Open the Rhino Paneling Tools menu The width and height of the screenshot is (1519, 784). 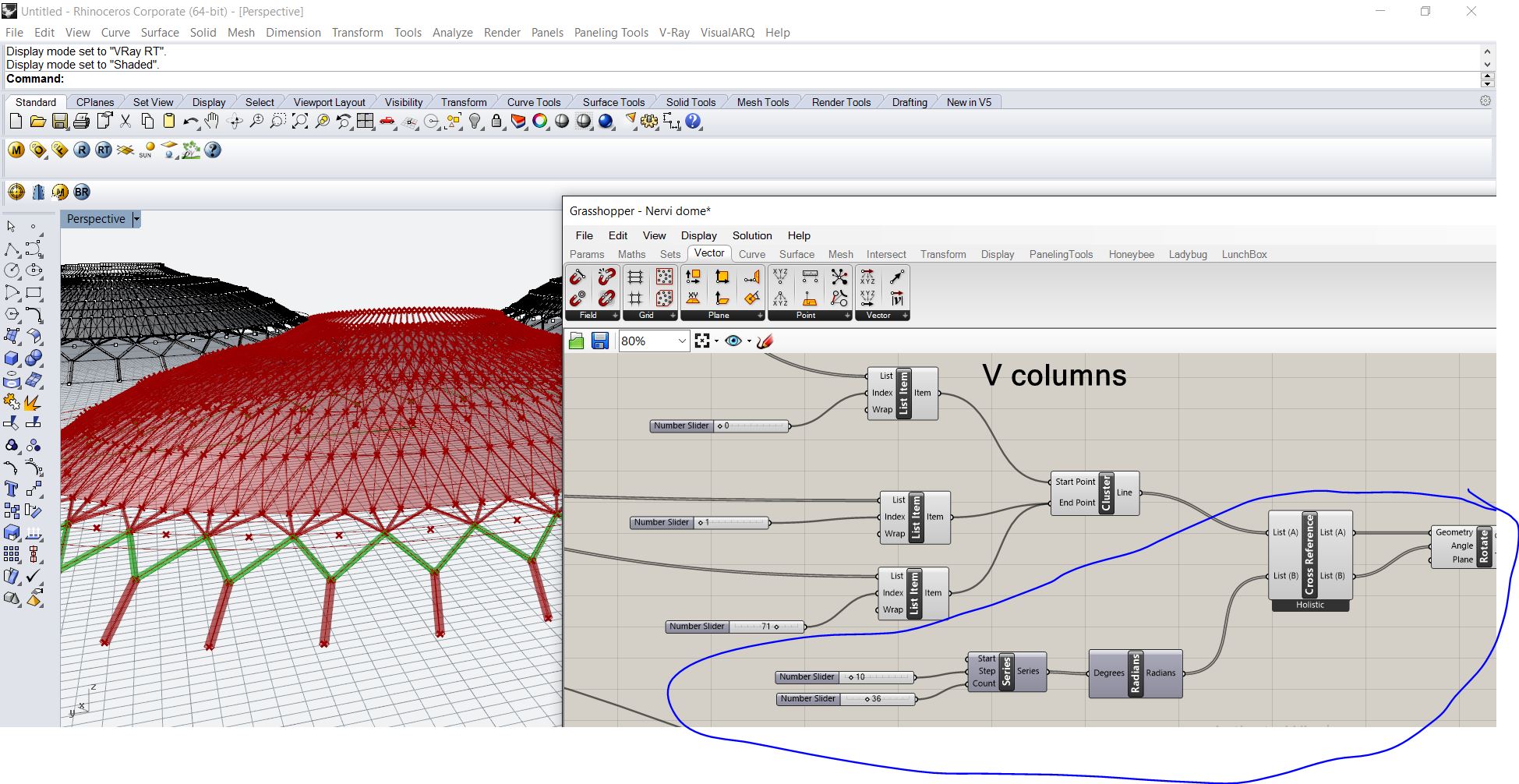click(x=611, y=33)
